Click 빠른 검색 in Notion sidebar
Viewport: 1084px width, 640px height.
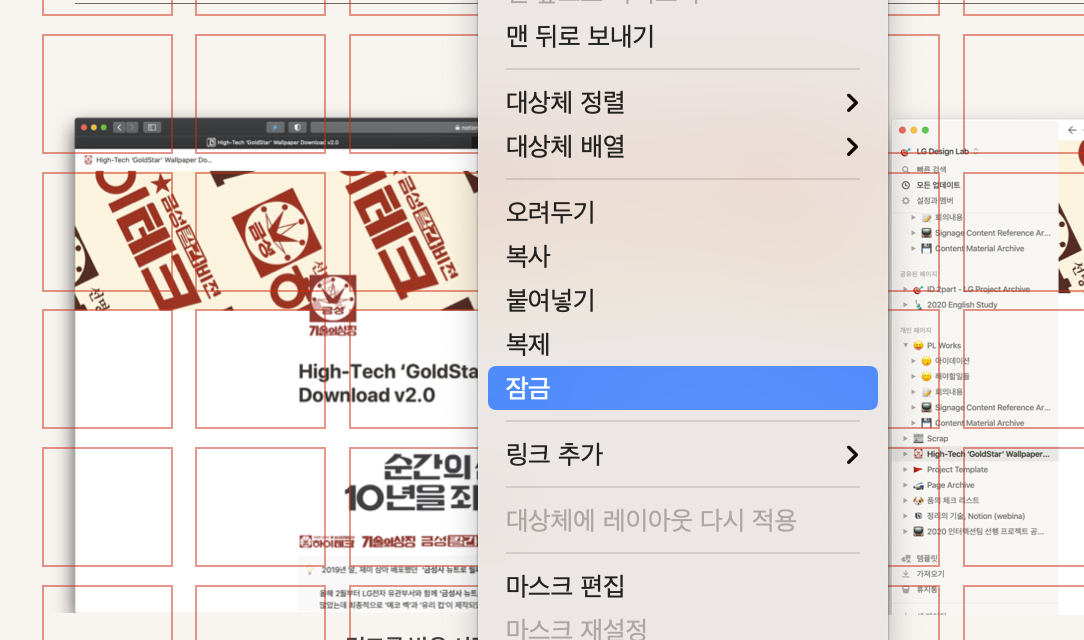pyautogui.click(x=931, y=169)
